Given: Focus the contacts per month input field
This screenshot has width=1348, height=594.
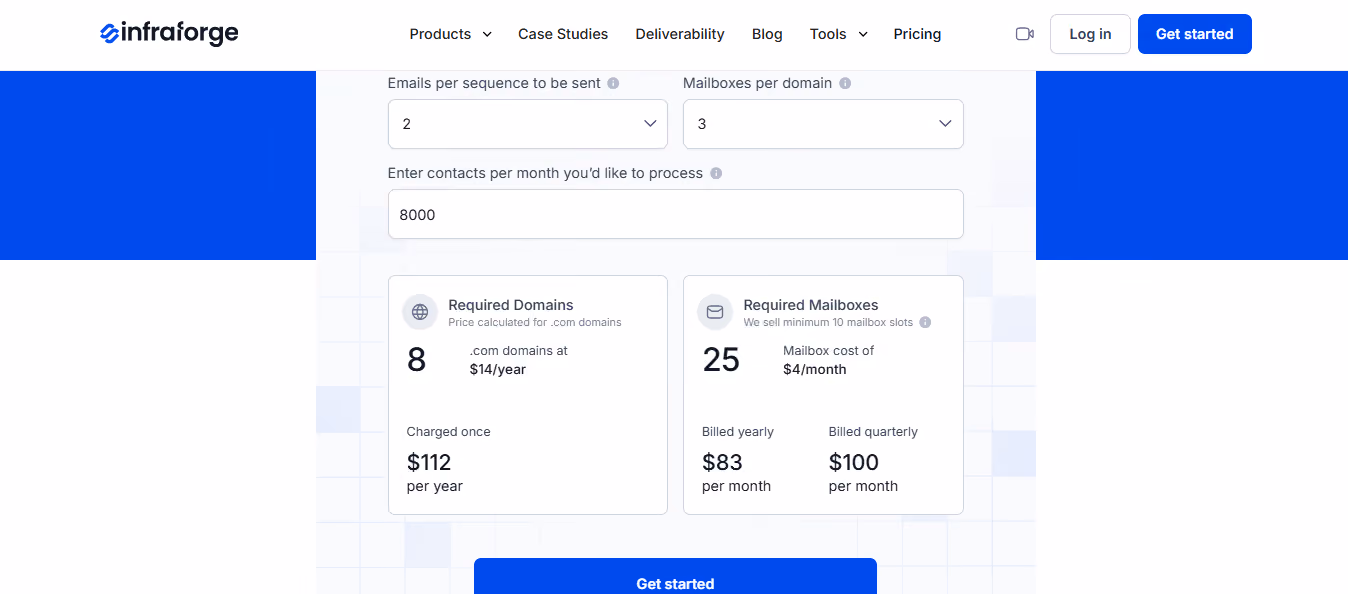Looking at the screenshot, I should click(x=676, y=214).
